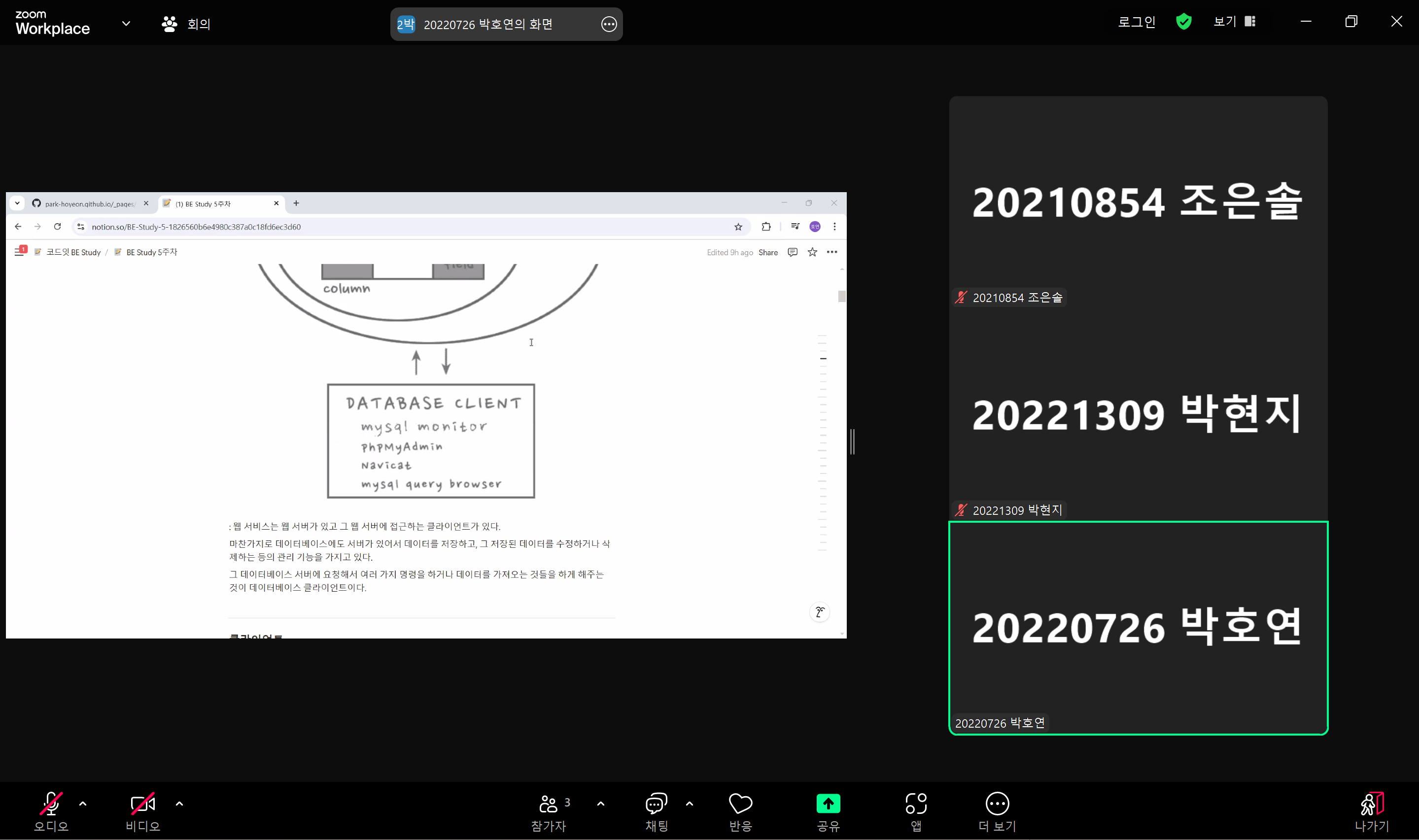Viewport: 1419px width, 840px height.
Task: Click the 로그인 sign-in button
Action: (1136, 22)
